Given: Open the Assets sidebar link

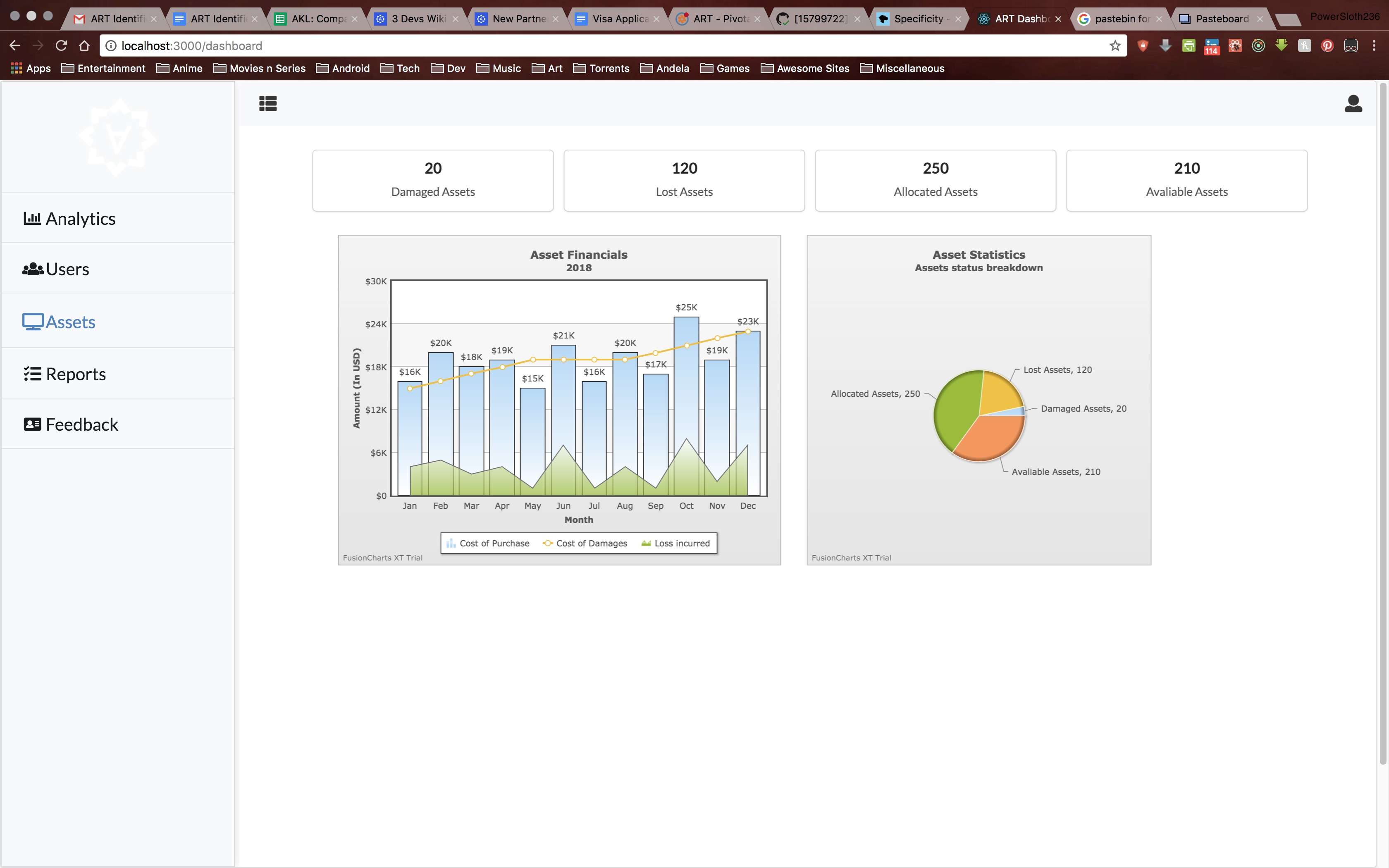Looking at the screenshot, I should pos(118,322).
